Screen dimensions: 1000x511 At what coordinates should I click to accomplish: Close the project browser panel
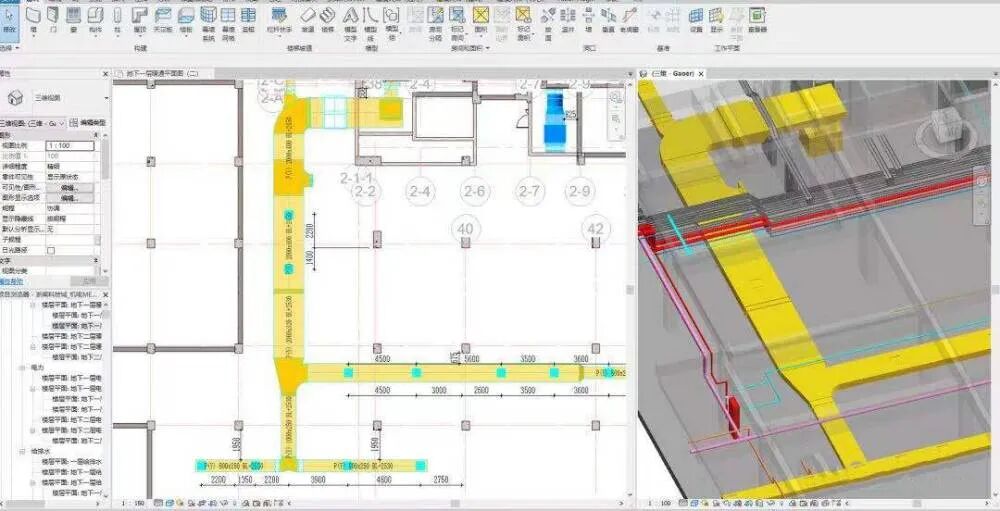point(106,295)
